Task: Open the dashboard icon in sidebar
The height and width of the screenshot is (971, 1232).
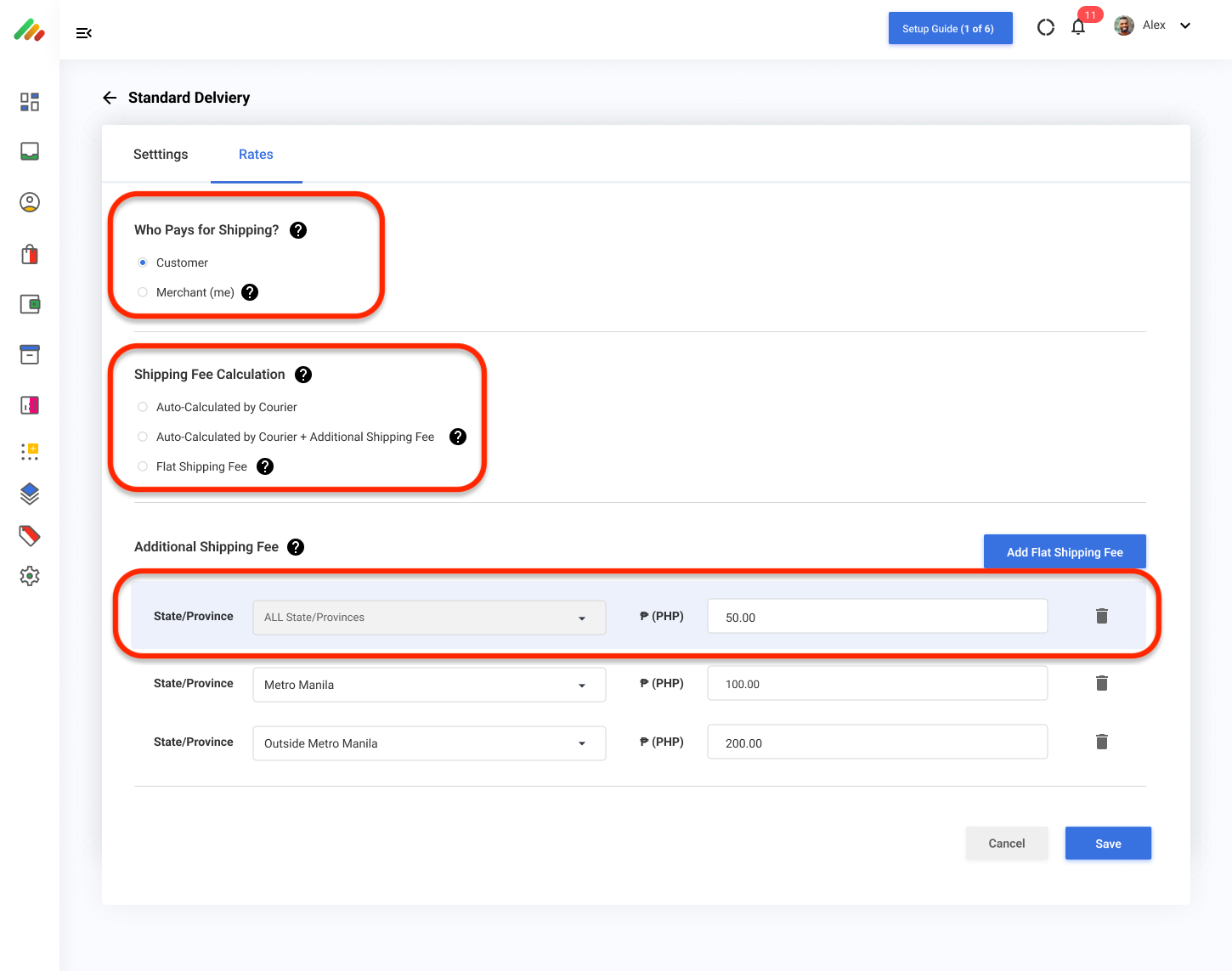Action: point(30,102)
